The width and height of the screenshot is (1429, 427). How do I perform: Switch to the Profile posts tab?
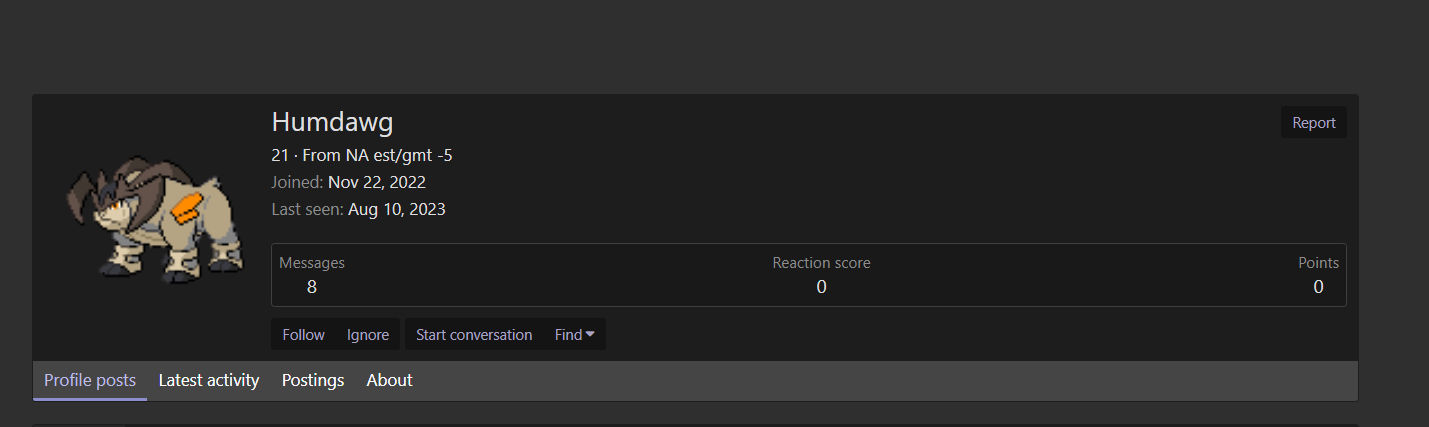pyautogui.click(x=90, y=380)
